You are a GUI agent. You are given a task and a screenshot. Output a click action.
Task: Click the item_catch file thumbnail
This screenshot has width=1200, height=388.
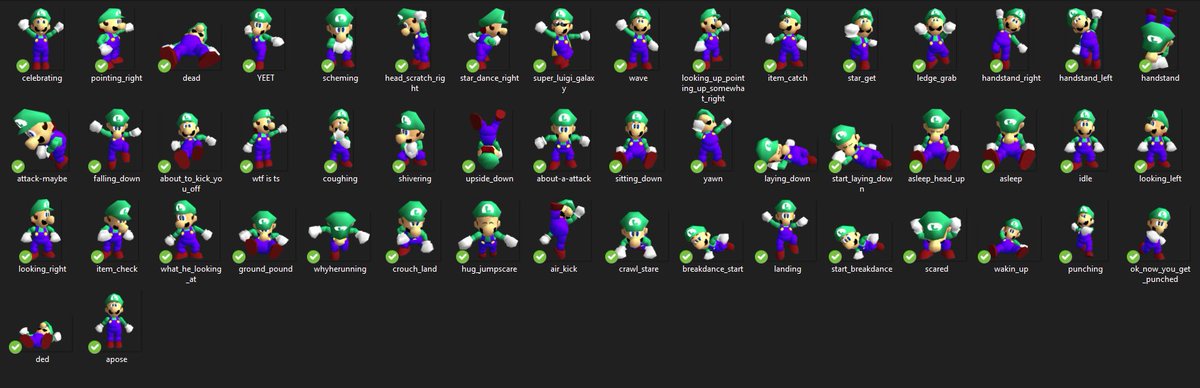point(788,39)
